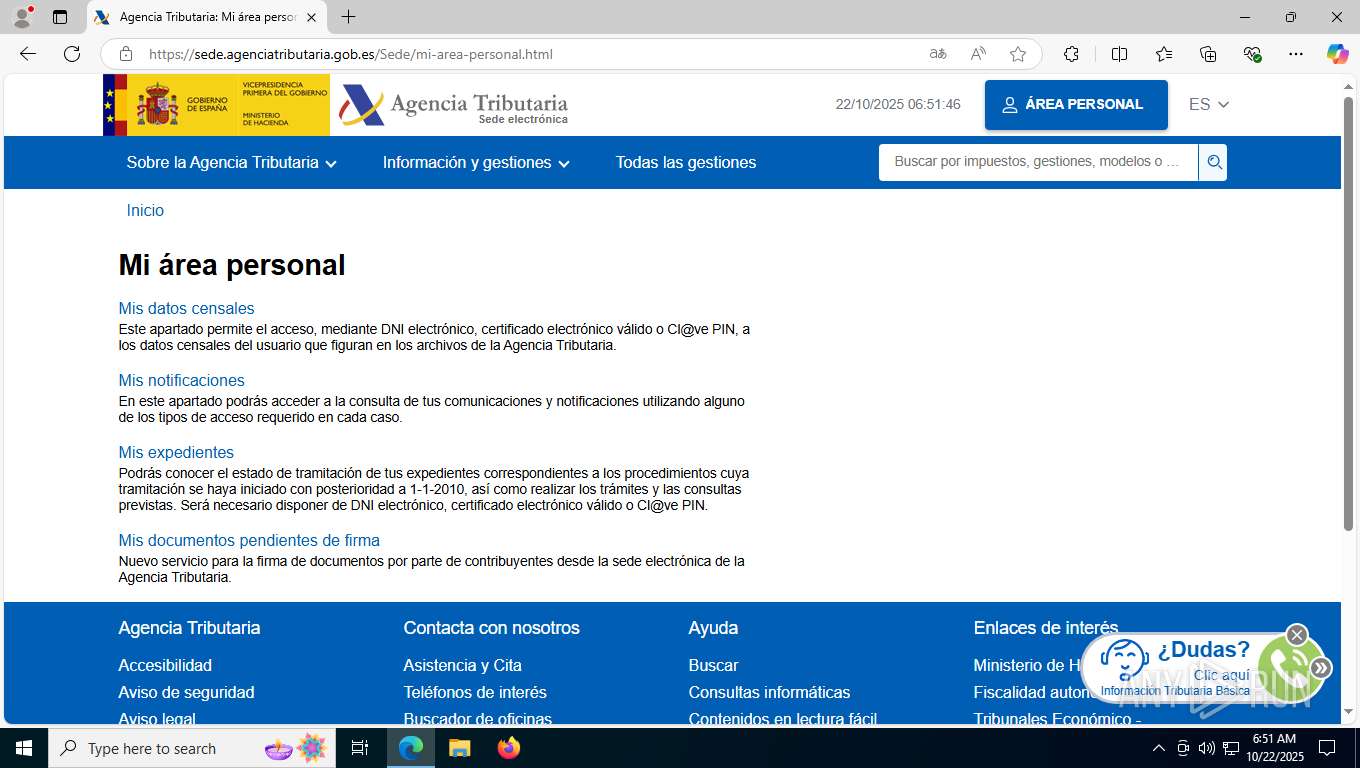The height and width of the screenshot is (768, 1360).
Task: View site information via the padlock icon
Action: [x=125, y=54]
